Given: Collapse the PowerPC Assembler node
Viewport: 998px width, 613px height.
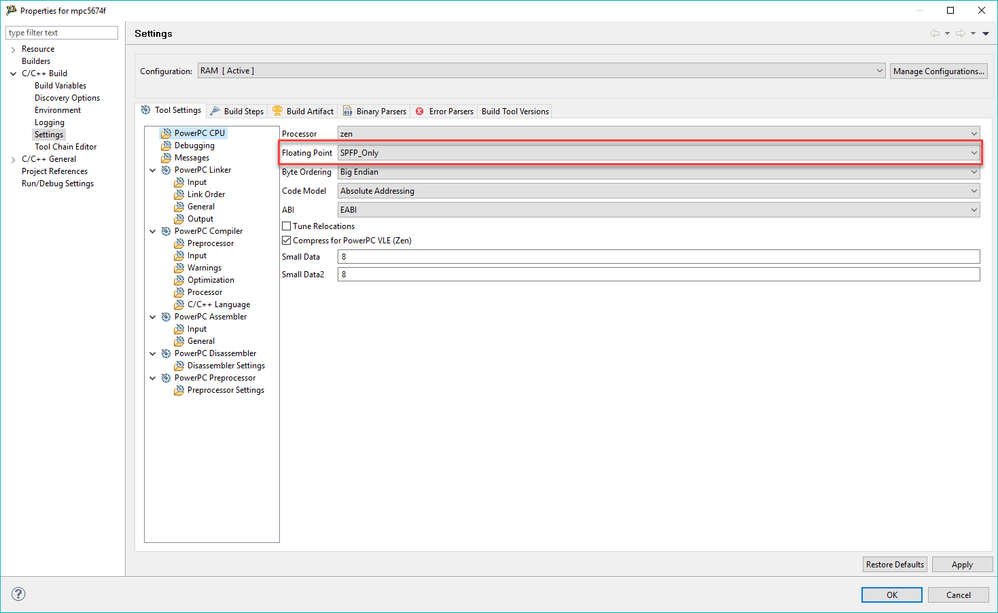Looking at the screenshot, I should pos(153,317).
